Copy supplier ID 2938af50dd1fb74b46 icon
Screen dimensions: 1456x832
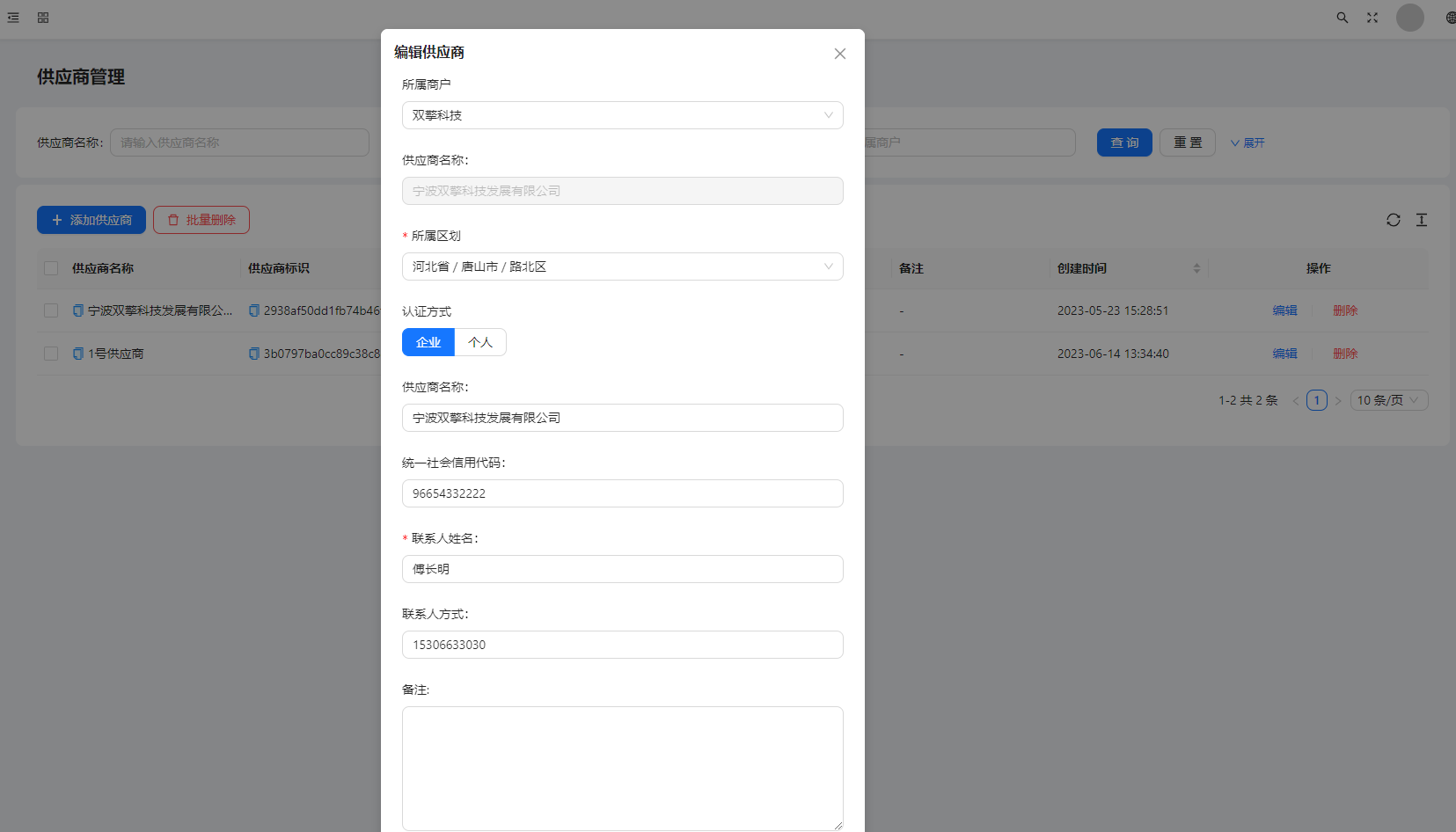(x=254, y=310)
